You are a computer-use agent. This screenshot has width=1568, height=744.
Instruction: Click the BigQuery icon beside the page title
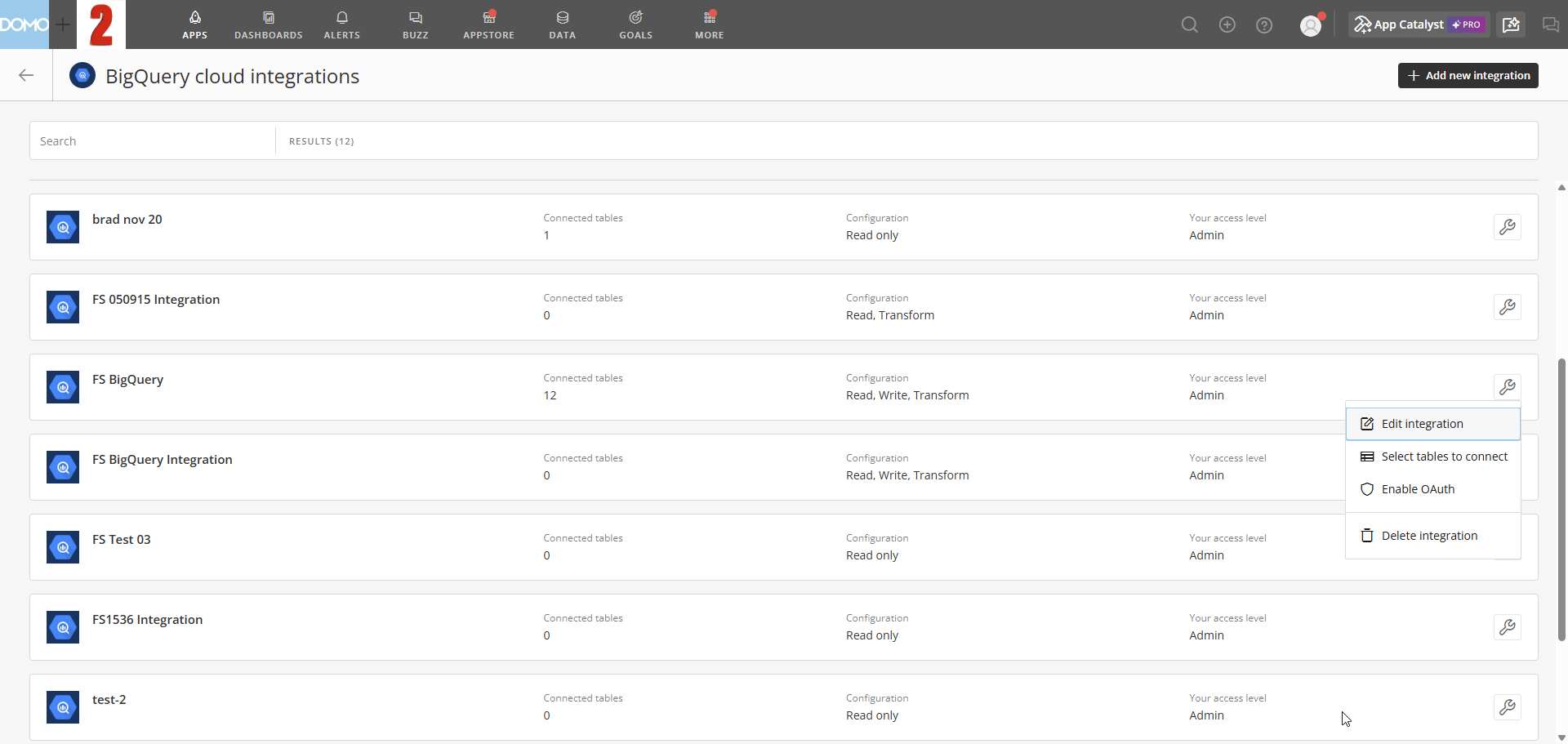[82, 75]
